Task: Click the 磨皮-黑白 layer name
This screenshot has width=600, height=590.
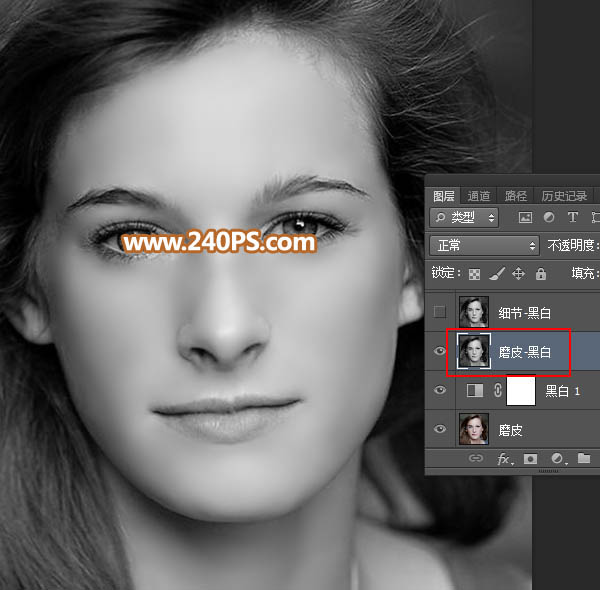Action: (x=525, y=352)
